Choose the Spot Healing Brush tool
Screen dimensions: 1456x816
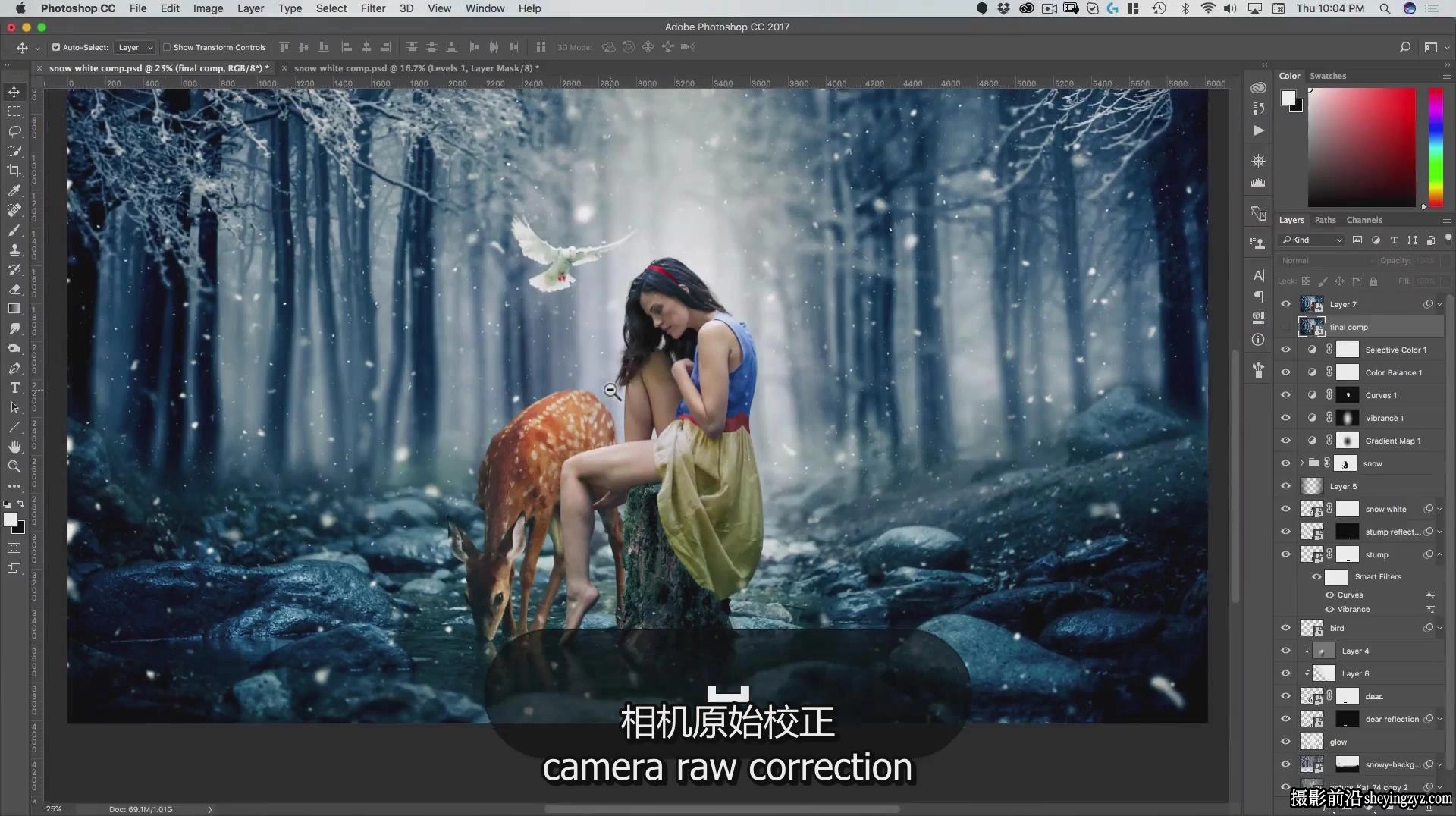tap(14, 210)
